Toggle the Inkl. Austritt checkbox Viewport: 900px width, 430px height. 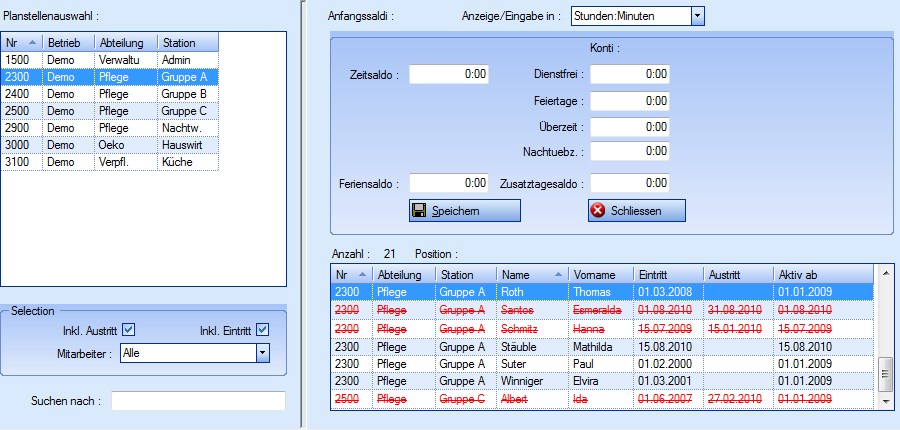128,330
